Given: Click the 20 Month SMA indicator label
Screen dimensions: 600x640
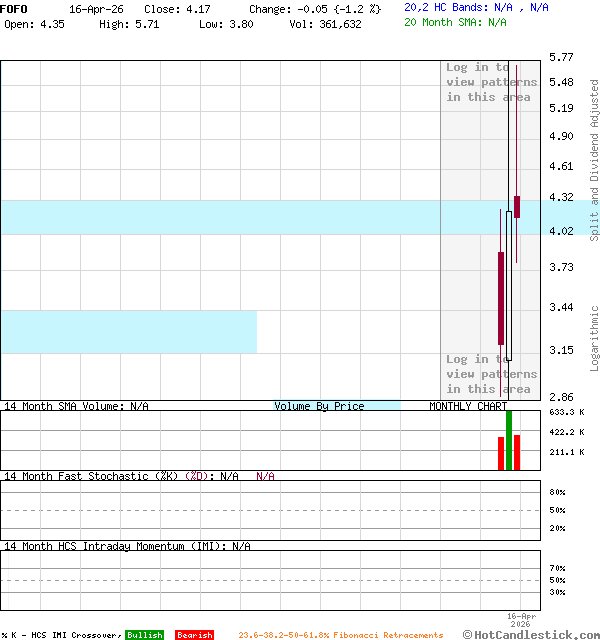Looking at the screenshot, I should (x=455, y=22).
